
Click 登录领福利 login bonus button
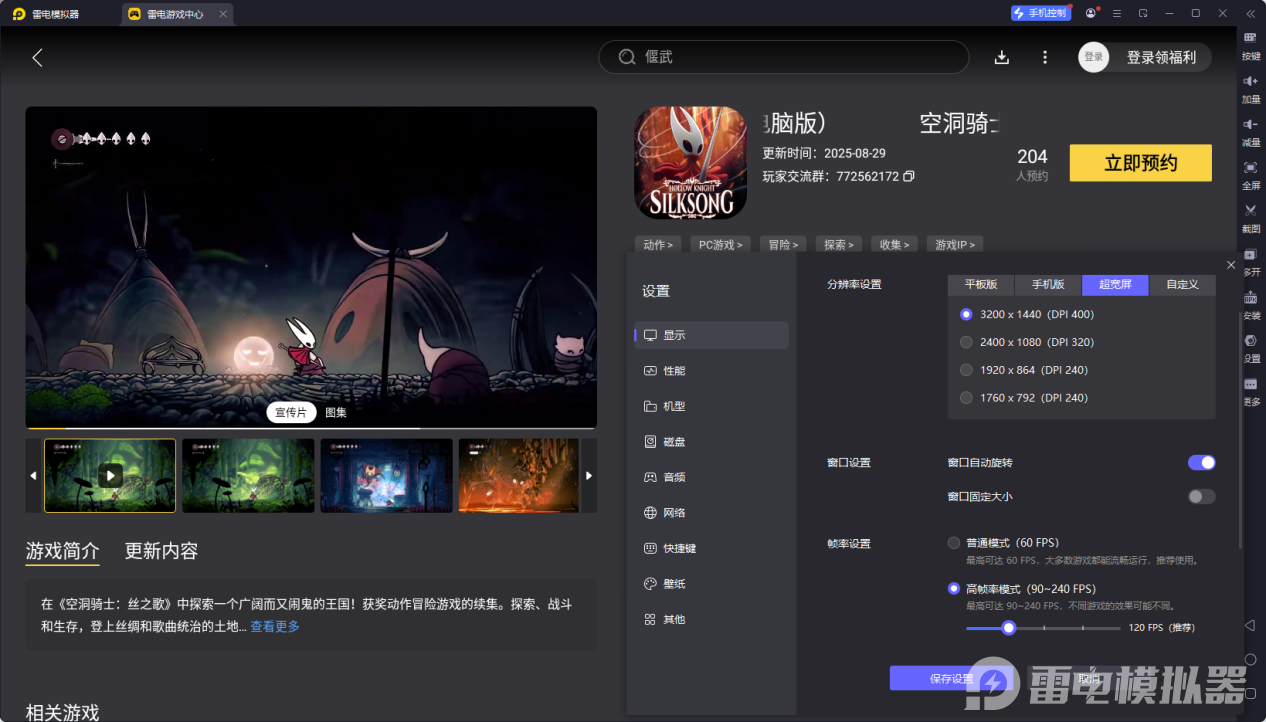click(x=1161, y=57)
